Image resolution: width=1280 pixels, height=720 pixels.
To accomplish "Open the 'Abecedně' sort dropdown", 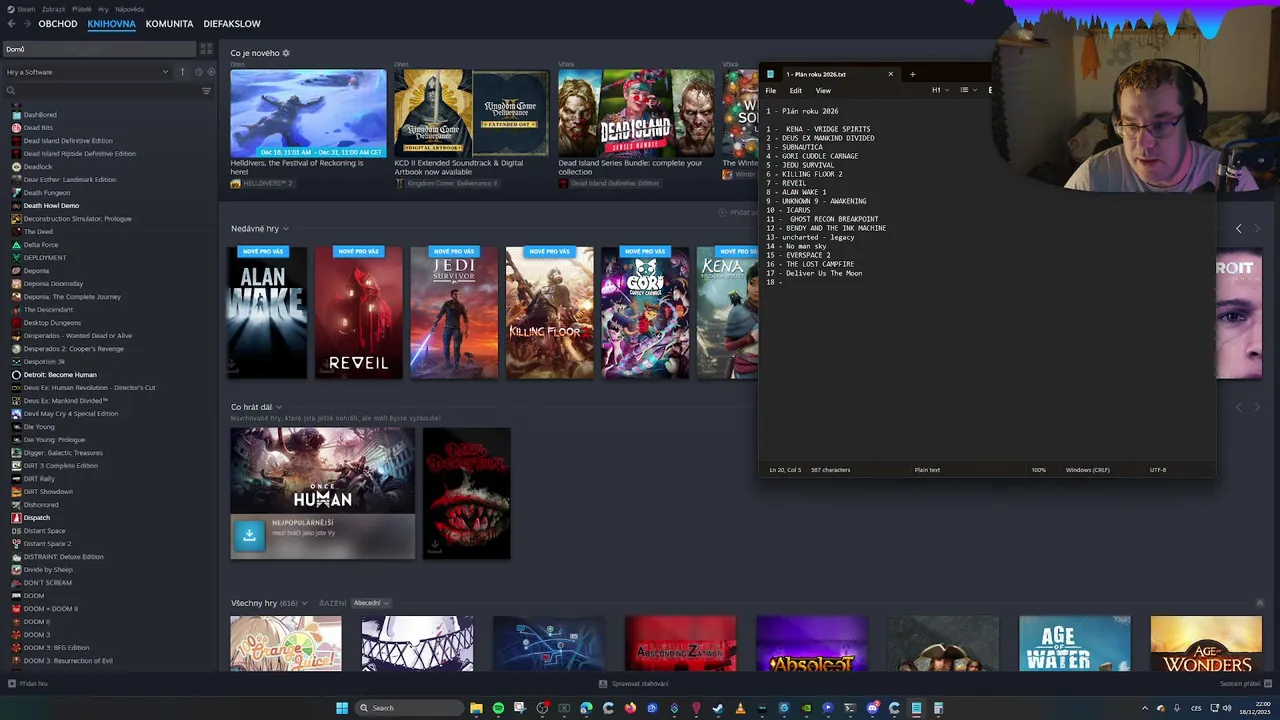I will coord(371,603).
